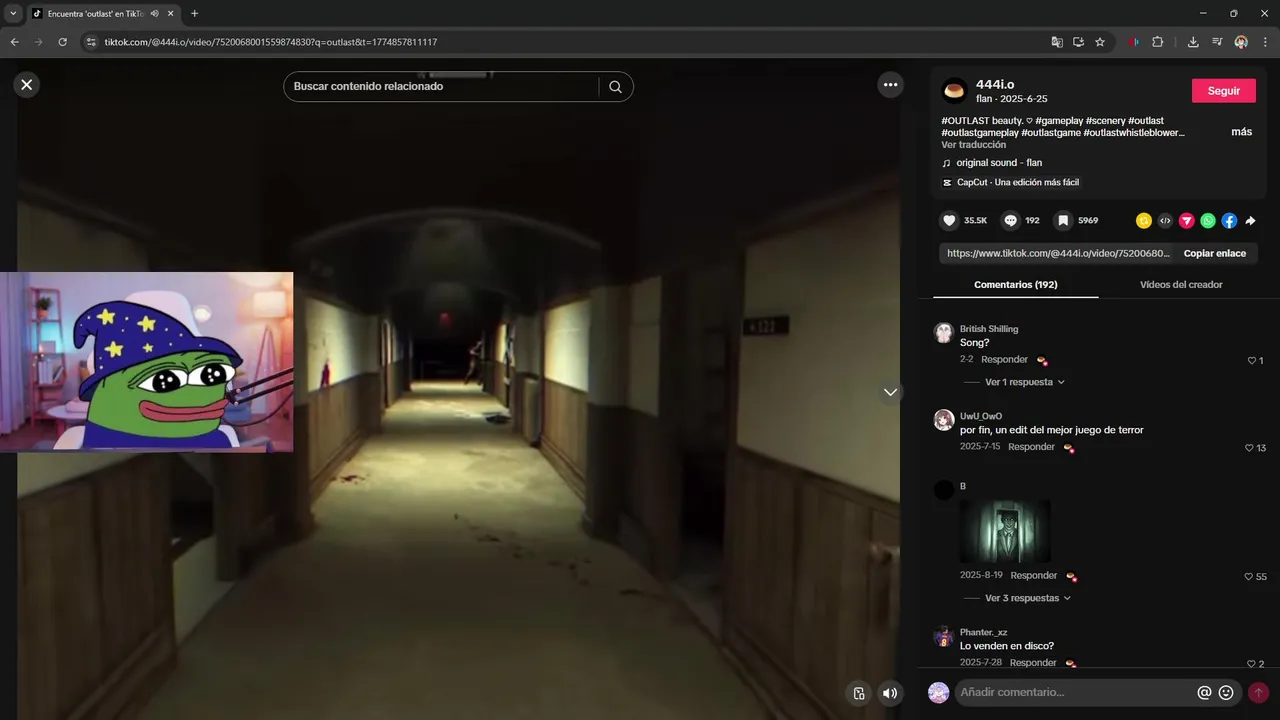Bookmark this page with star icon
This screenshot has width=1280, height=720.
pos(1100,42)
